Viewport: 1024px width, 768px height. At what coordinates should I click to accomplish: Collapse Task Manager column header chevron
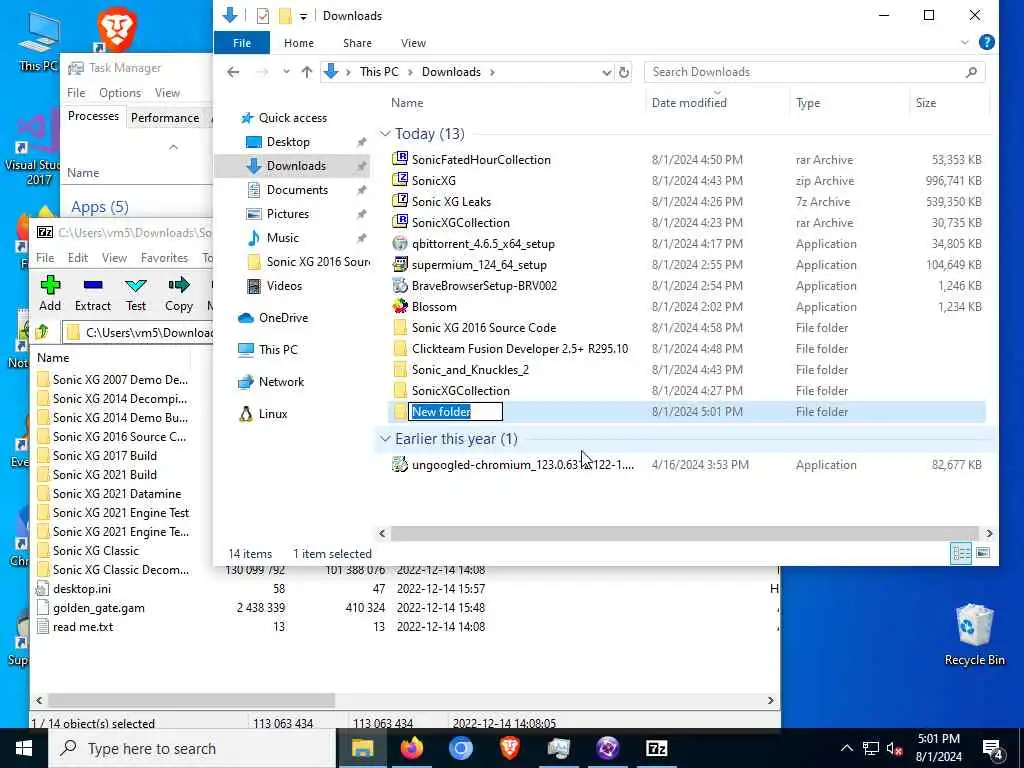pos(173,147)
